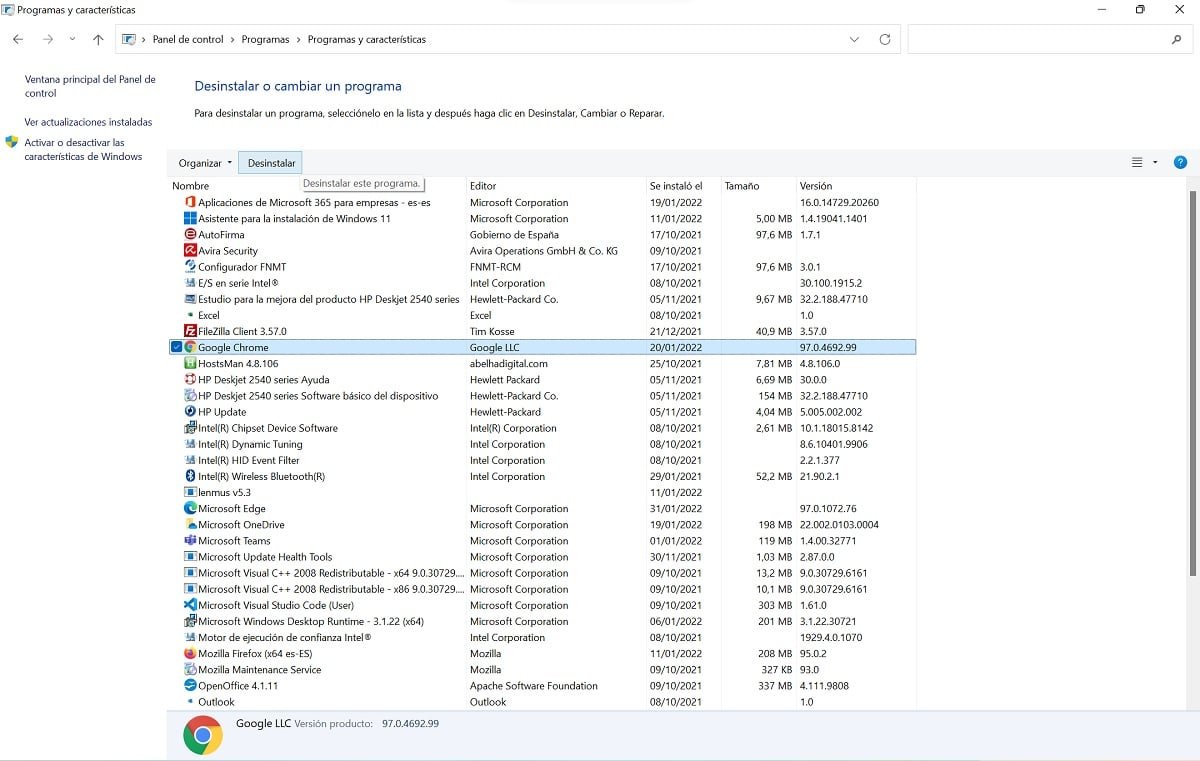Expand the address bar history dropdown

point(854,40)
